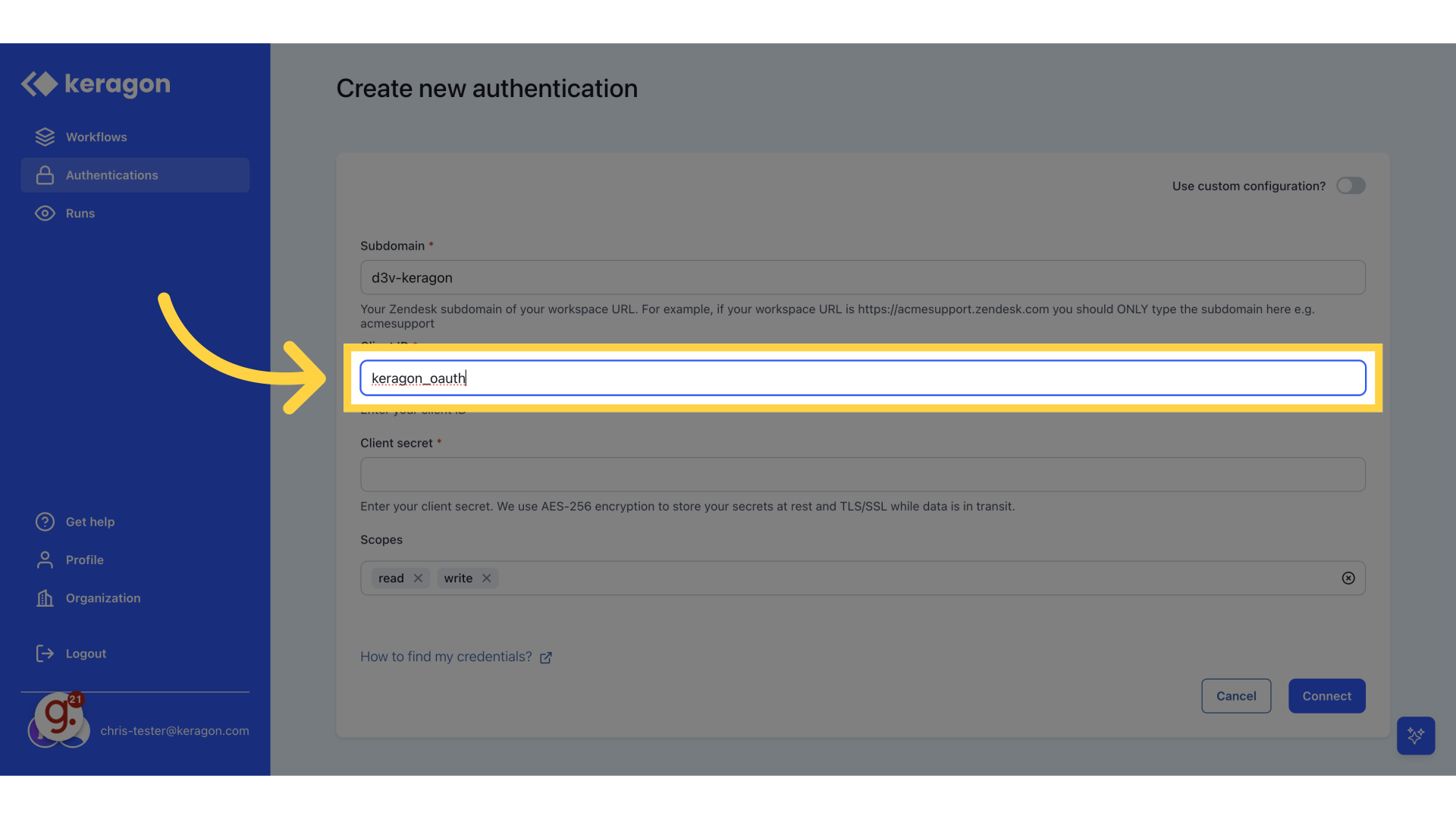The height and width of the screenshot is (819, 1456).
Task: Focus the Client secret input field
Action: coord(862,475)
